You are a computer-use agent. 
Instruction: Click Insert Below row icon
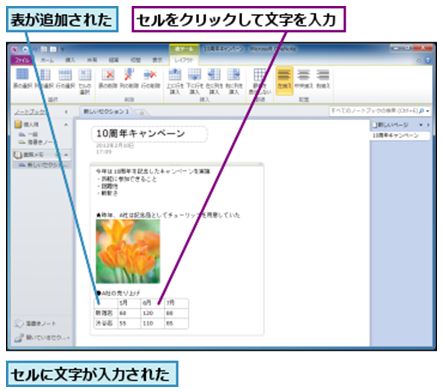(x=194, y=81)
